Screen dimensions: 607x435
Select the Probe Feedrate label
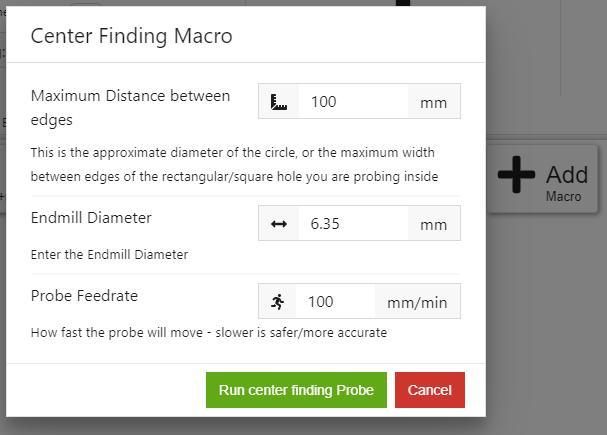(x=84, y=296)
